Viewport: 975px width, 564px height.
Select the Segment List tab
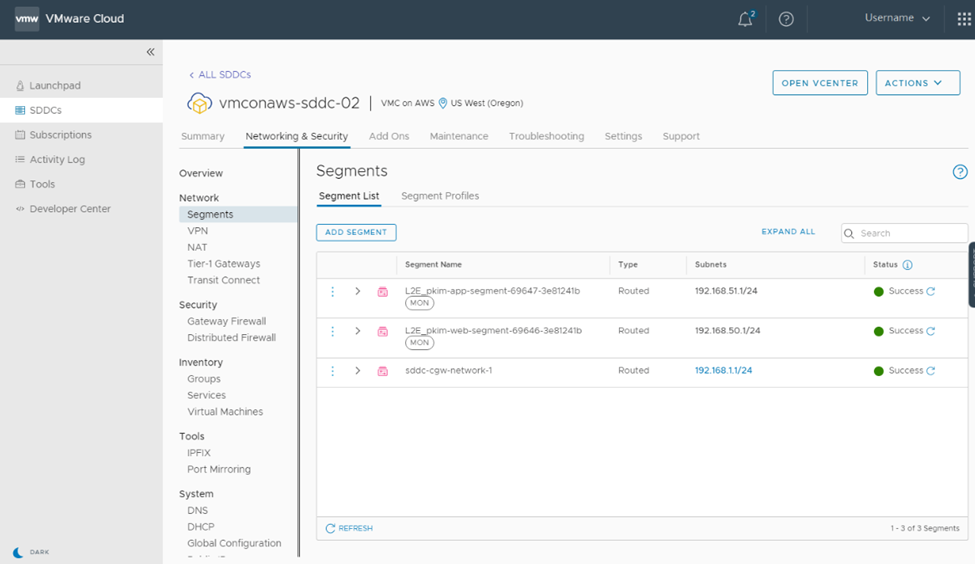[349, 196]
